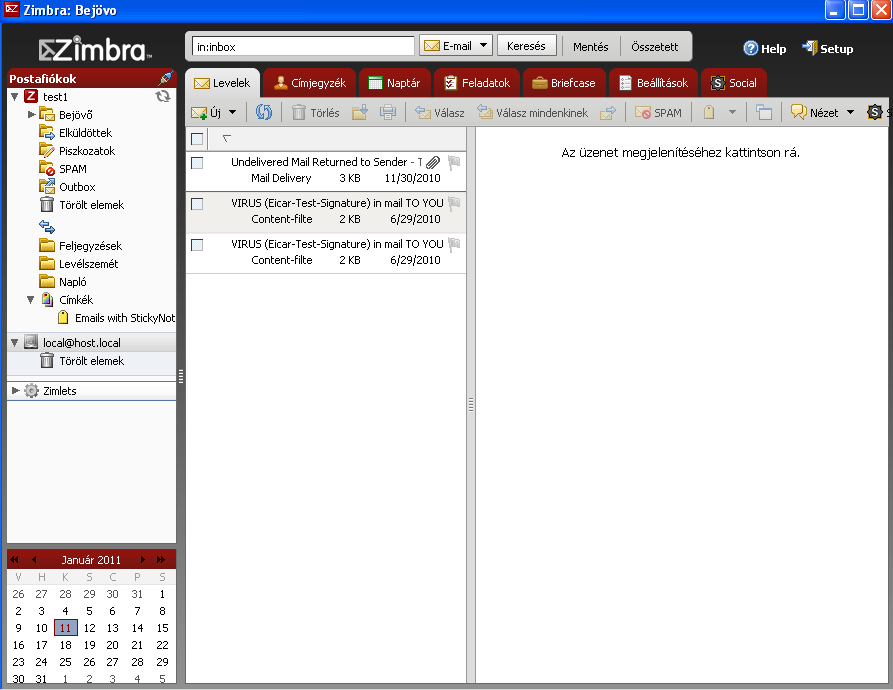Image resolution: width=893 pixels, height=690 pixels.
Task: Flag the first VIRUS message
Action: (x=454, y=203)
